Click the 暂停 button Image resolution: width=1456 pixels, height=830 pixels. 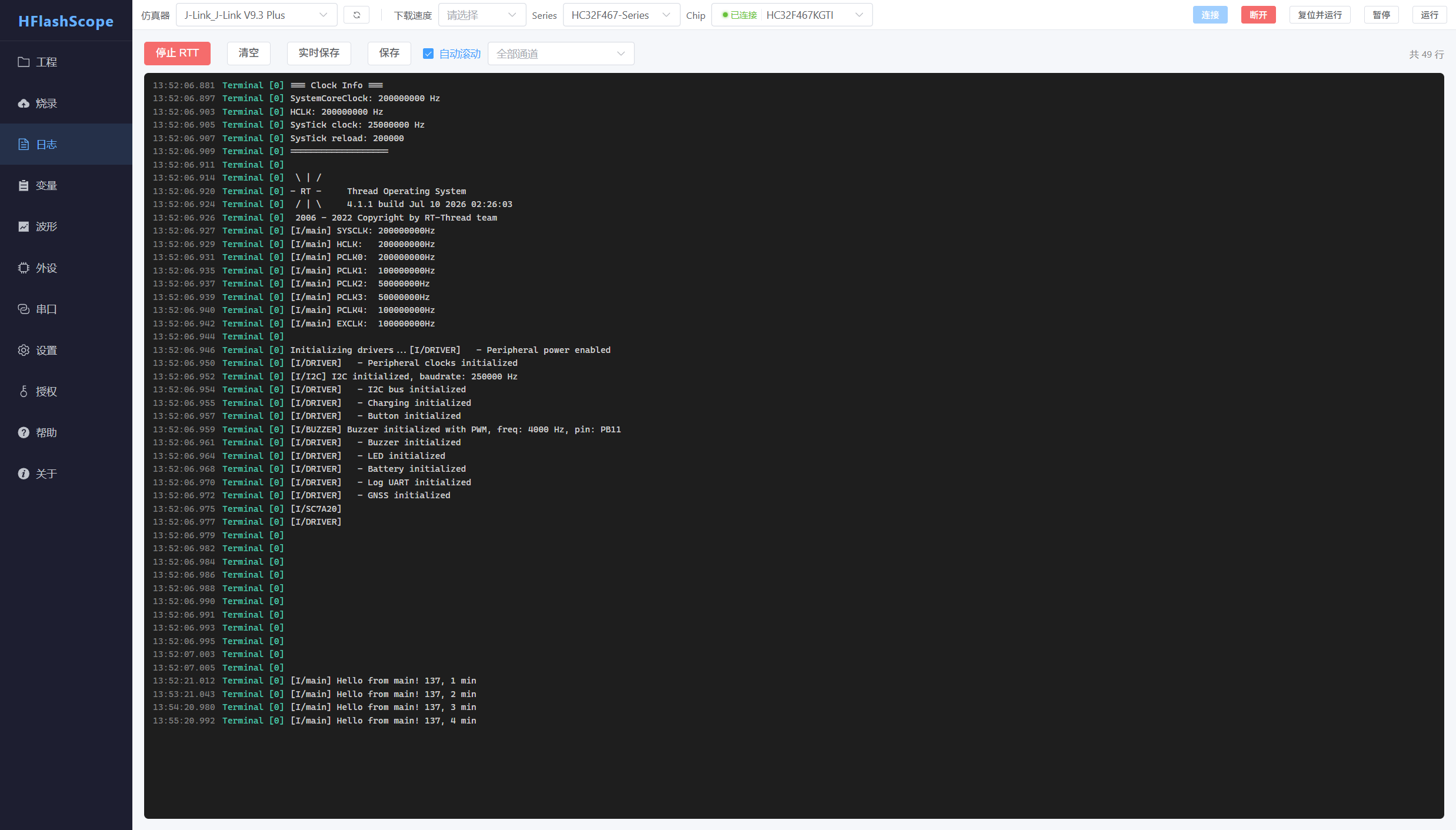(x=1381, y=15)
